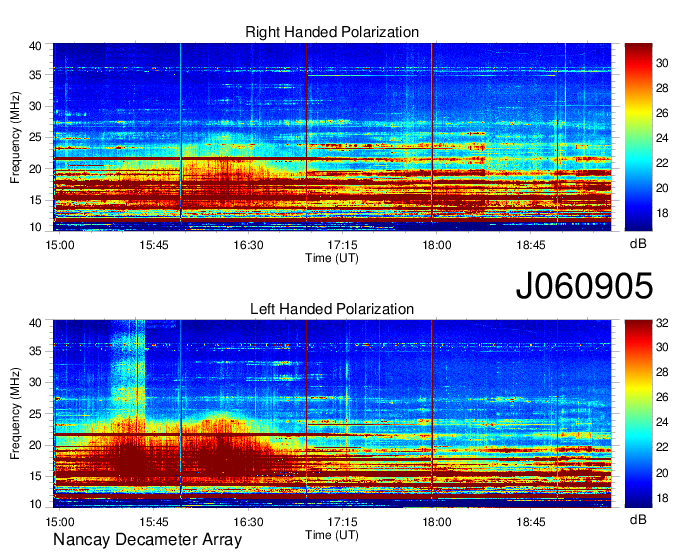This screenshot has width=680, height=552.
Task: Click the 24 value on Right Handed color bar
Action: [x=662, y=138]
